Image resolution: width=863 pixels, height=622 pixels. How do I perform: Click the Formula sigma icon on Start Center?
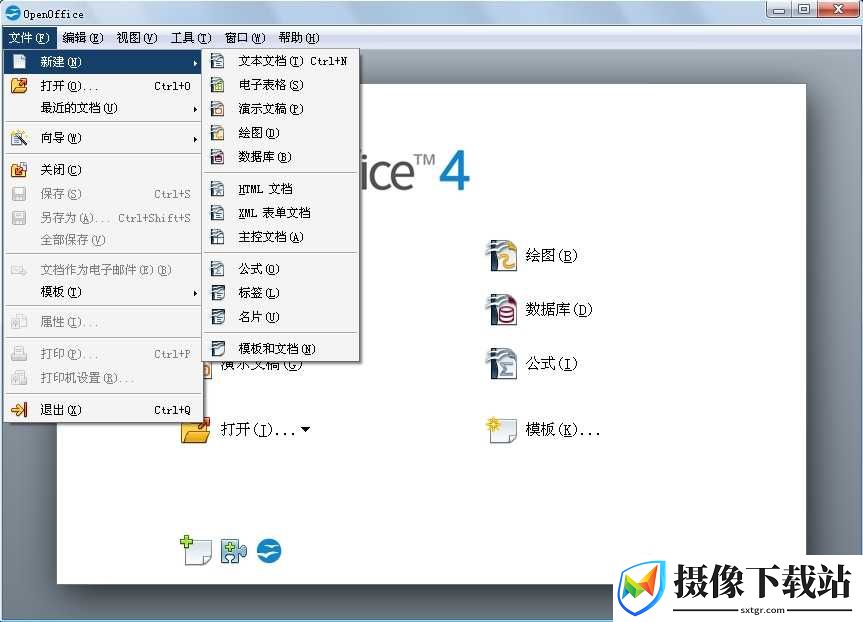(501, 363)
